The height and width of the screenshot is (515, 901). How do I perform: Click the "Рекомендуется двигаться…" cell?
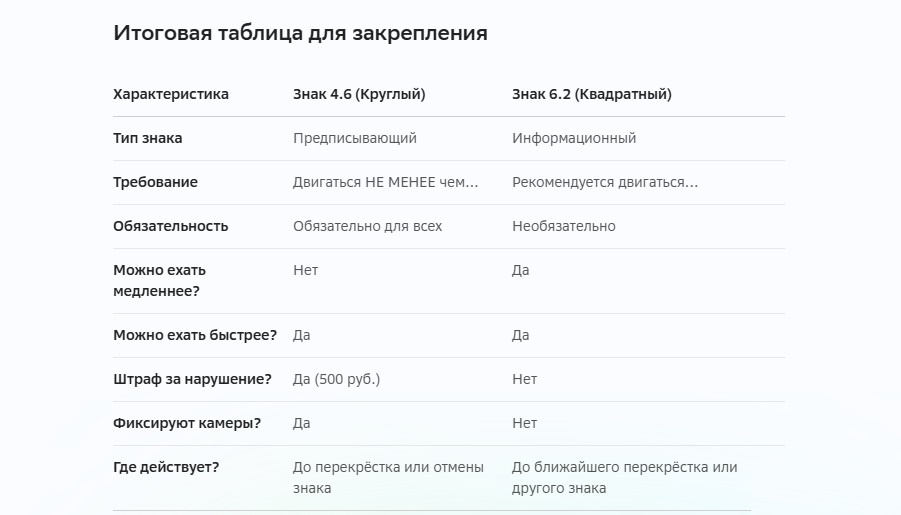pyautogui.click(x=605, y=182)
